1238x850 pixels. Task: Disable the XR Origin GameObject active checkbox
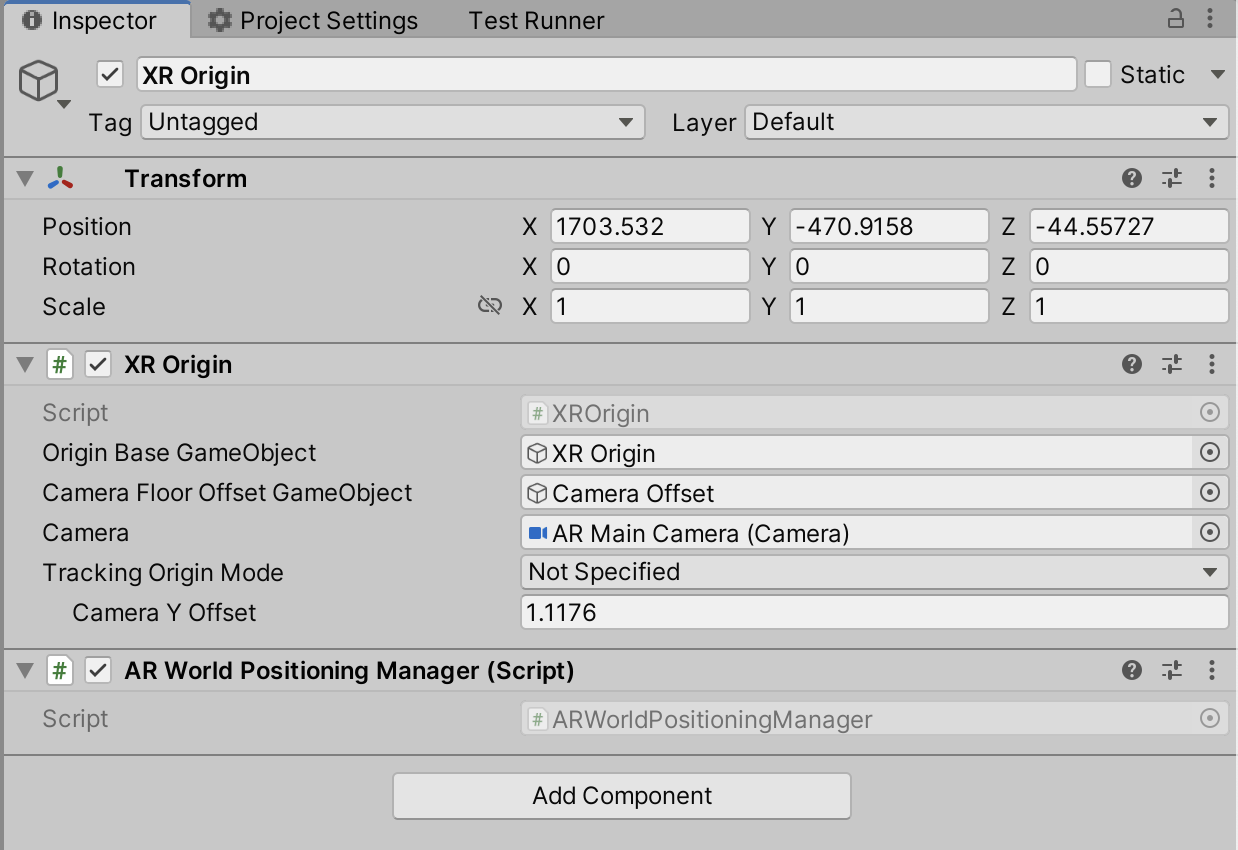[x=110, y=75]
